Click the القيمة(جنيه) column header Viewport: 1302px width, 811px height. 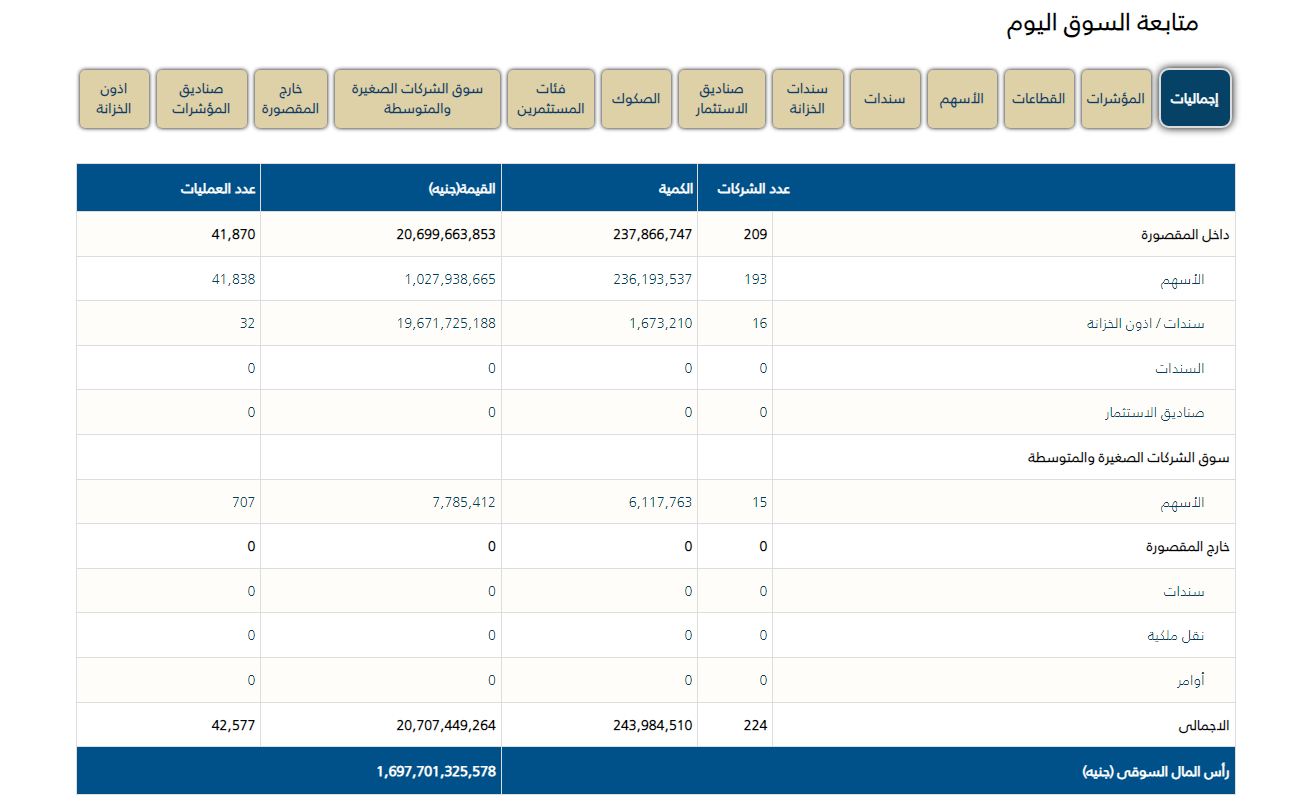point(462,188)
